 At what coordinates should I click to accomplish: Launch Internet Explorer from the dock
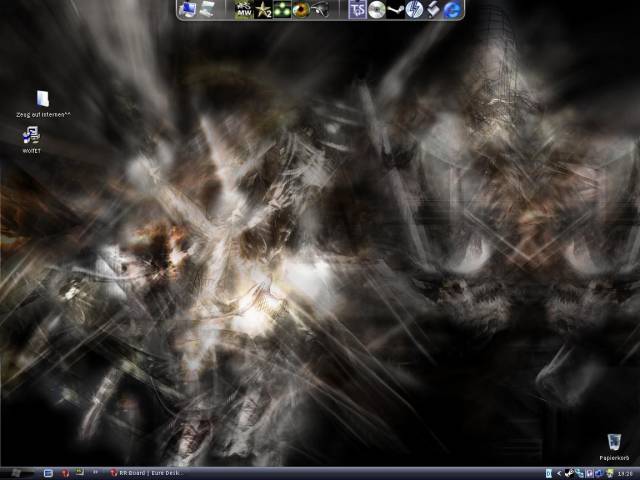click(452, 9)
